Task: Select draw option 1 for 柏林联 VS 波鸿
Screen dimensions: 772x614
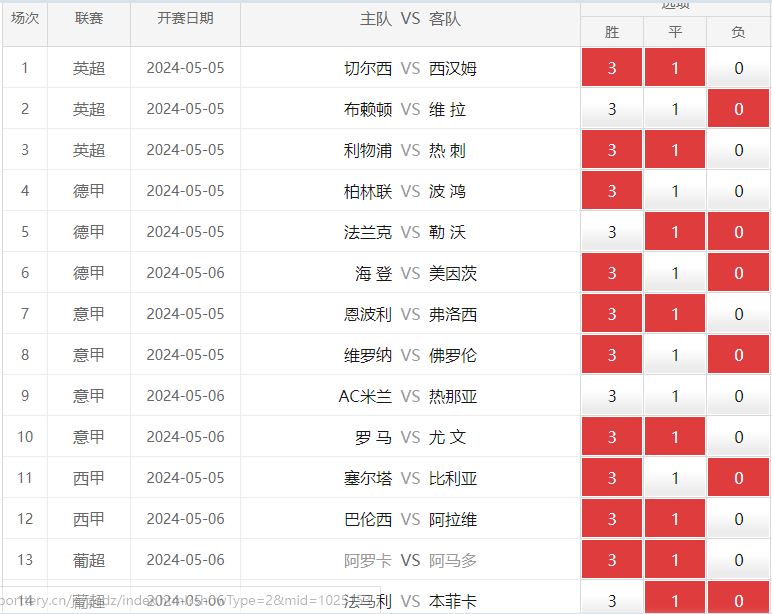Action: pos(675,190)
